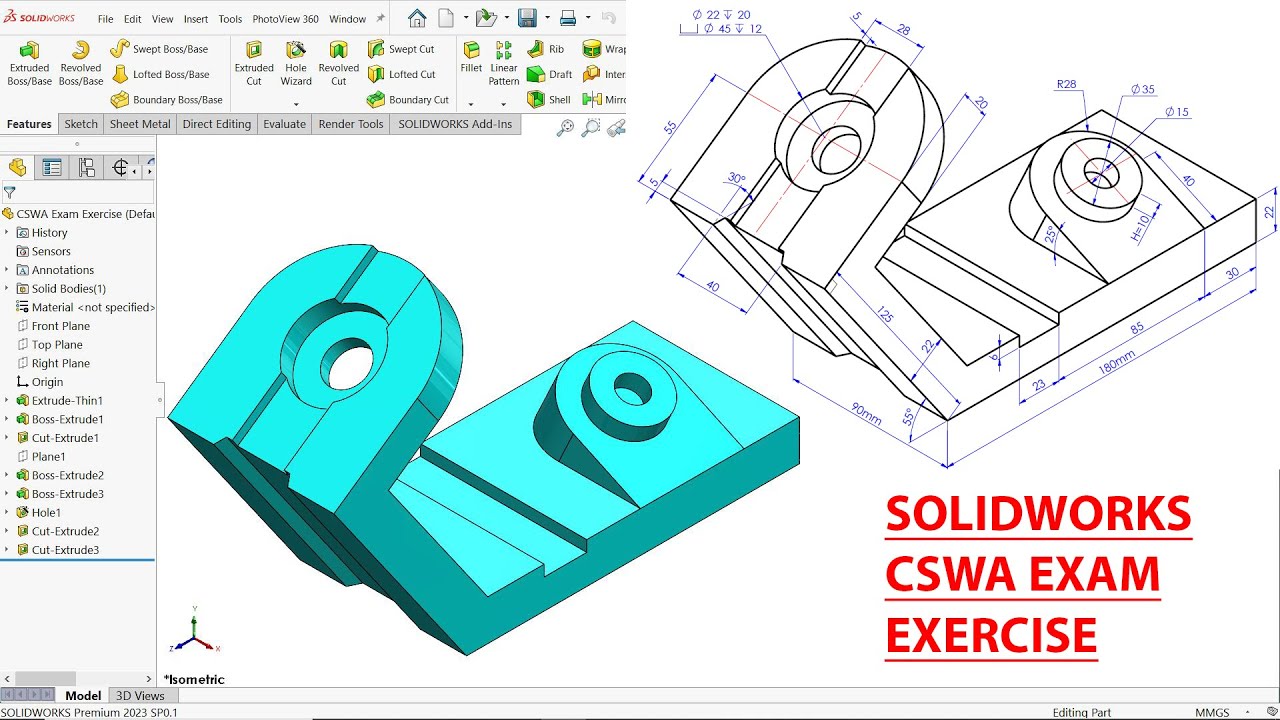The image size is (1280, 720).
Task: Select the Extruded Boss/Base tool
Action: (30, 63)
